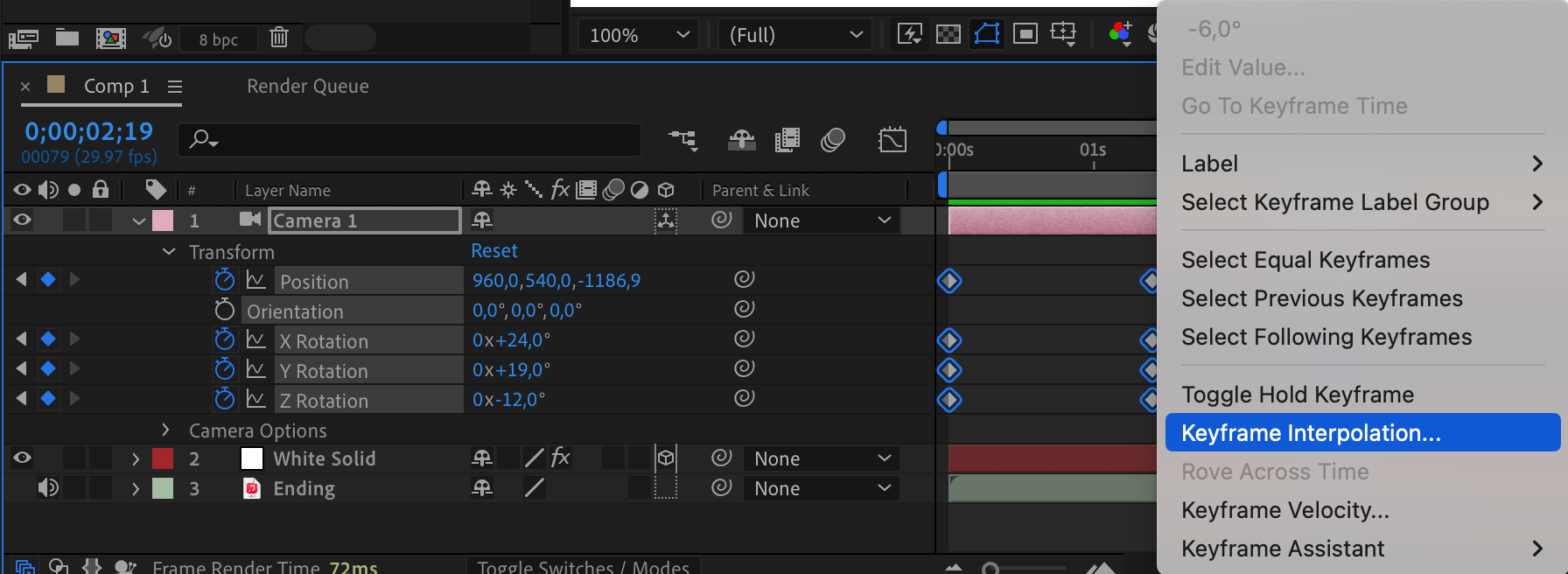The width and height of the screenshot is (1568, 574).
Task: Click the 8 bpc color depth button
Action: (218, 39)
